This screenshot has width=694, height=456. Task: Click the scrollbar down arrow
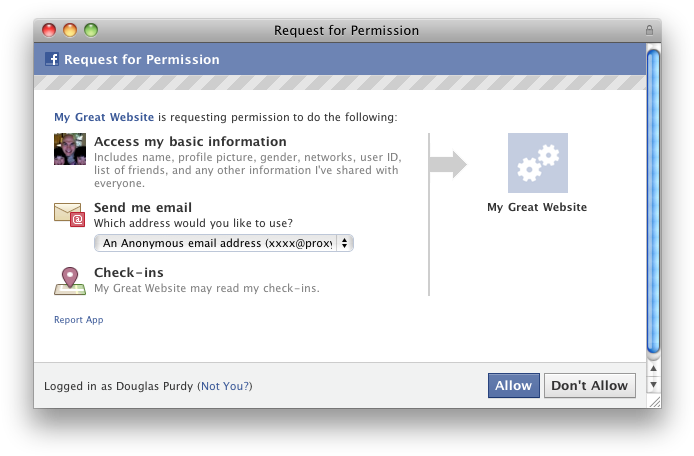tap(654, 384)
